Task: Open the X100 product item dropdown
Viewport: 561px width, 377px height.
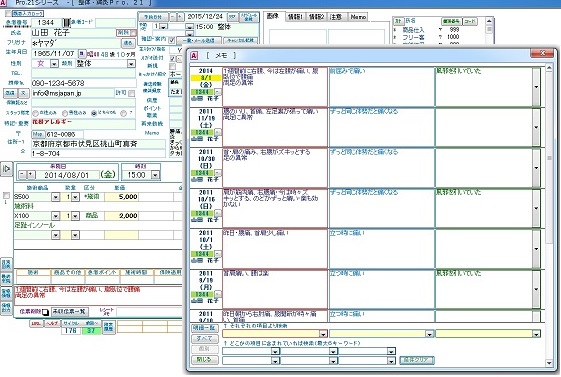Action: (55, 216)
